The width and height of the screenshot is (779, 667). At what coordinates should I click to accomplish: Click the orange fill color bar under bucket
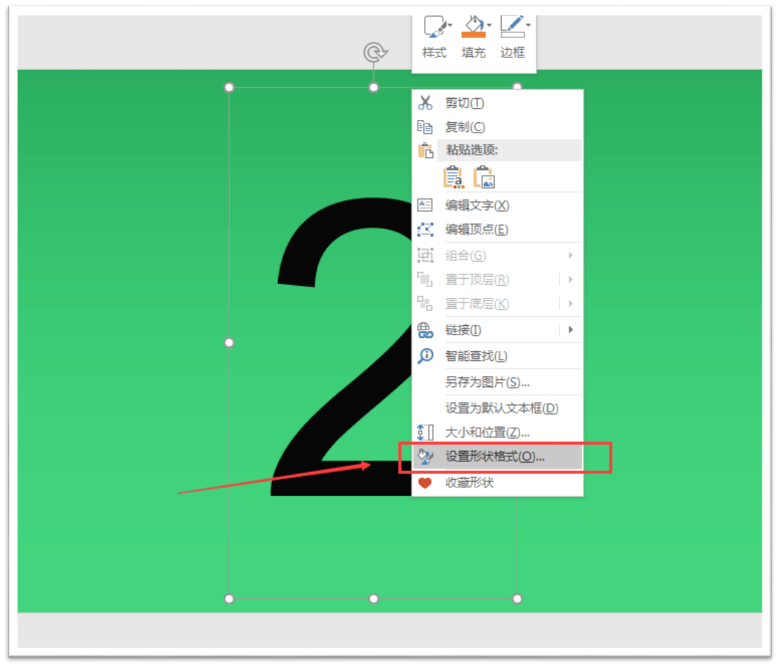click(473, 35)
